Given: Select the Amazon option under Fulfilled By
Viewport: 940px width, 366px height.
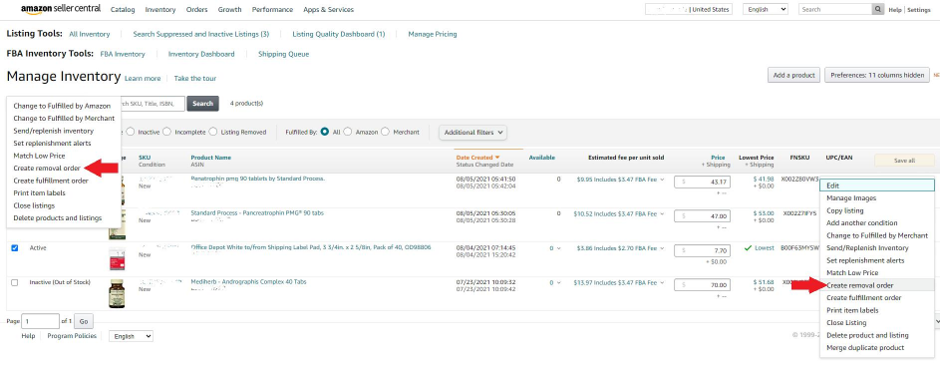Looking at the screenshot, I should coord(348,132).
